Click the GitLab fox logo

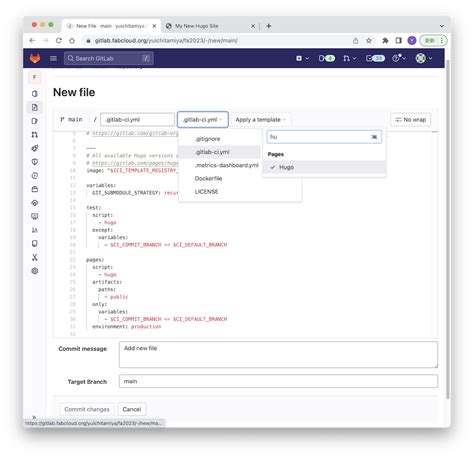point(35,58)
